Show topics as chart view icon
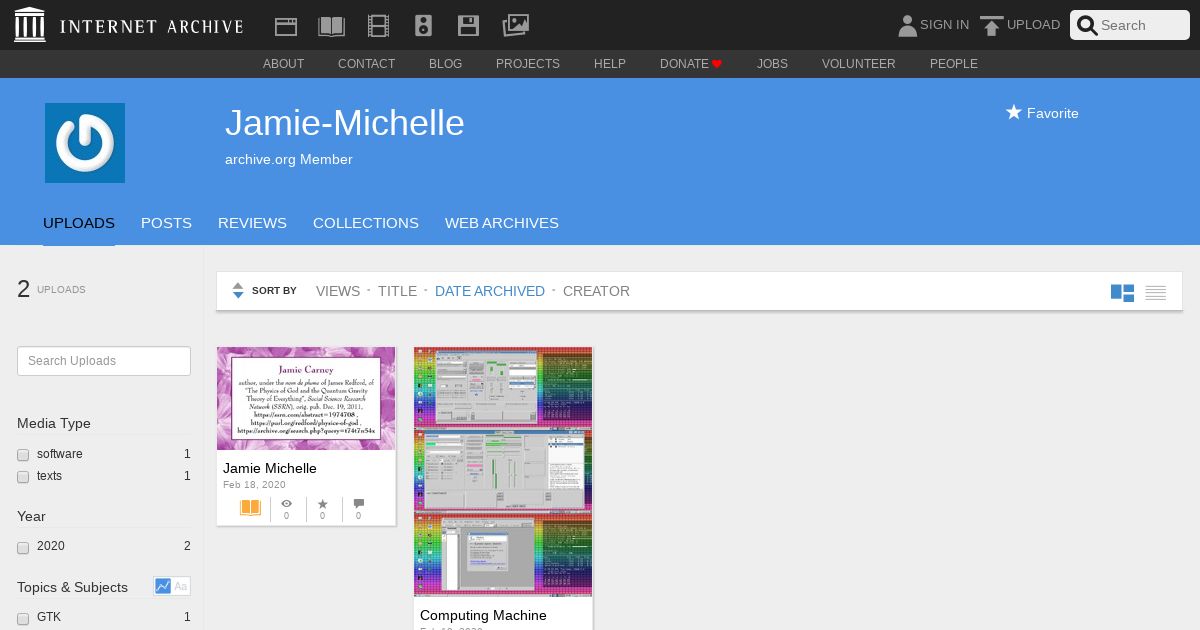 (x=163, y=586)
